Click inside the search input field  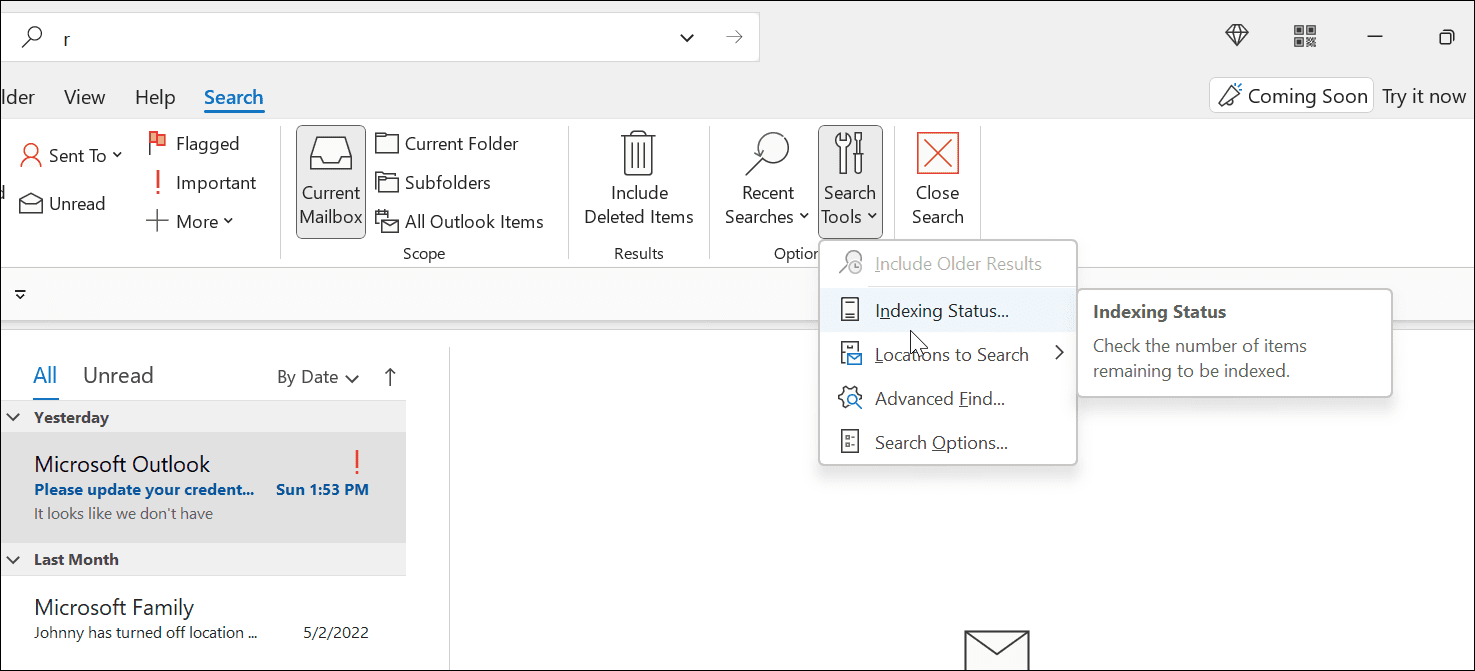point(300,38)
